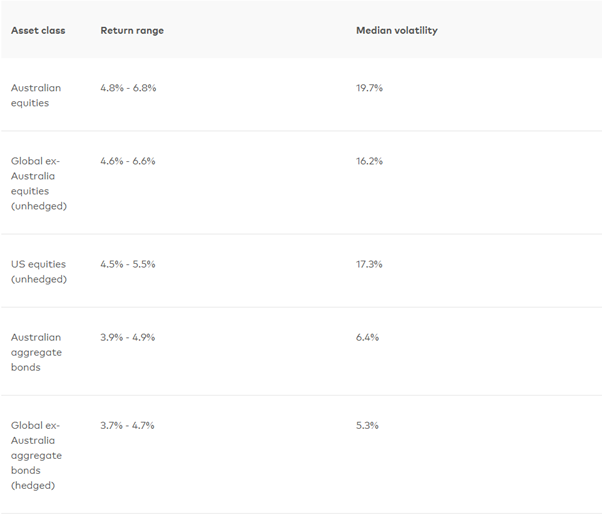Select the US equities row label
The height and width of the screenshot is (515, 602).
[38, 271]
